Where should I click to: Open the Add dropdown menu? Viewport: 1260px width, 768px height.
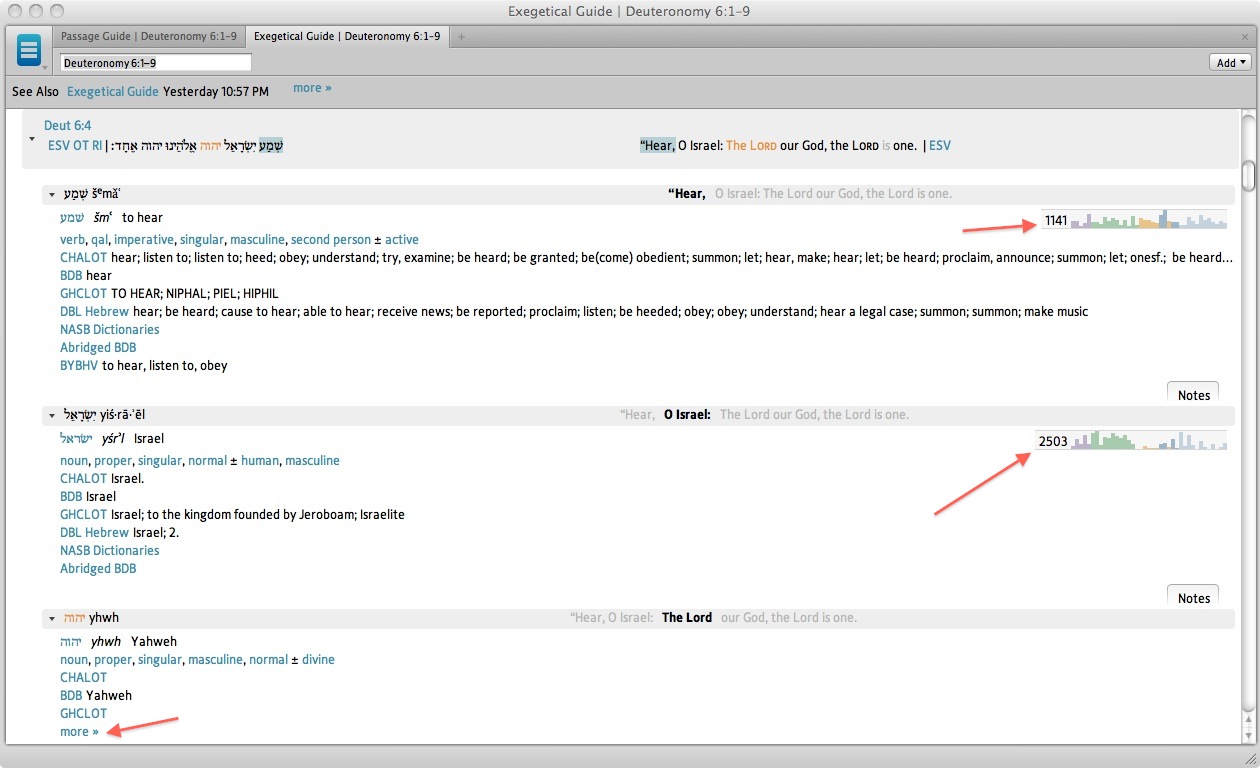[x=1230, y=63]
